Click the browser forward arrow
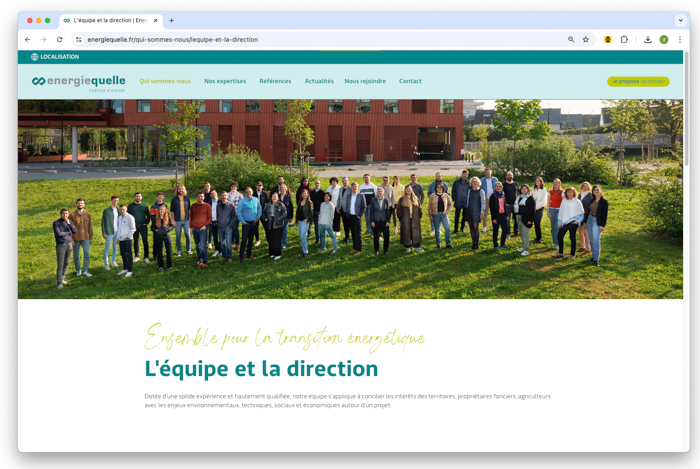This screenshot has height=469, width=700. tap(43, 40)
